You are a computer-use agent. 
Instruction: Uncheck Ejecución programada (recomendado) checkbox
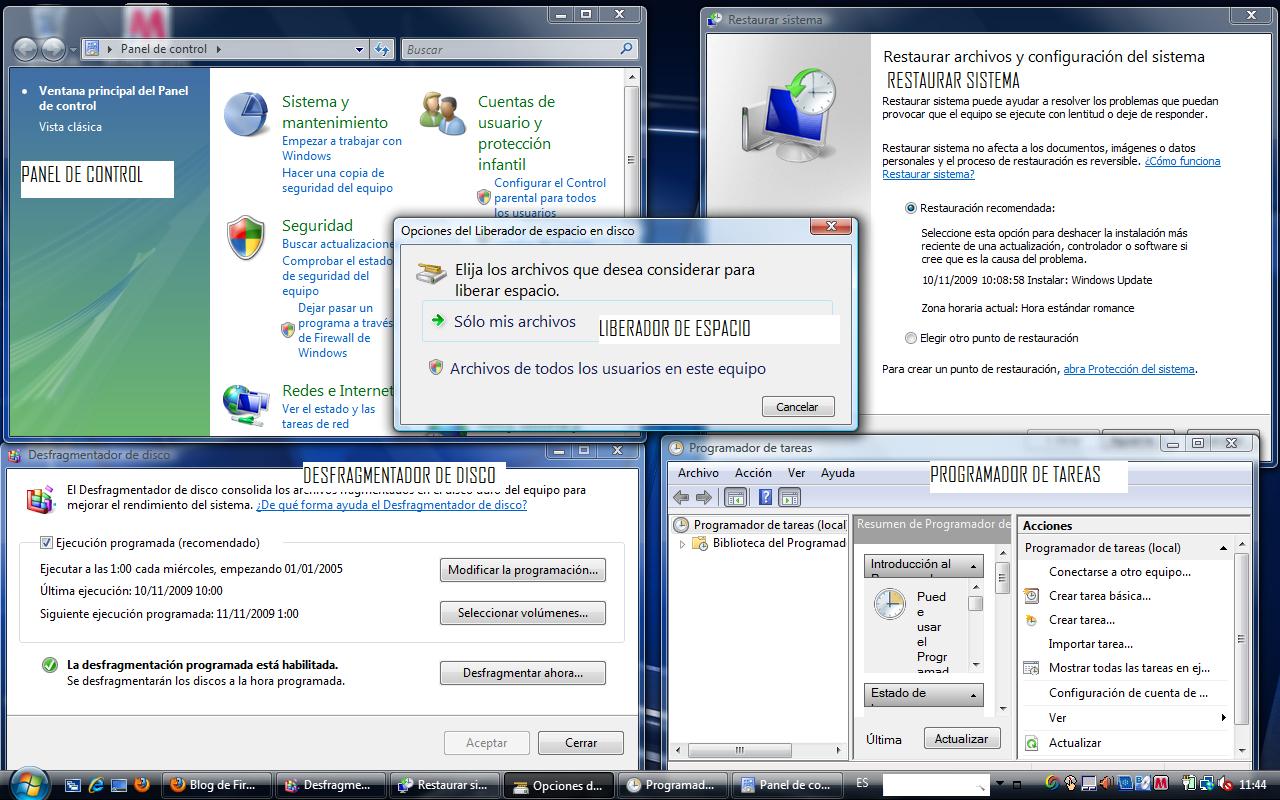[46, 543]
